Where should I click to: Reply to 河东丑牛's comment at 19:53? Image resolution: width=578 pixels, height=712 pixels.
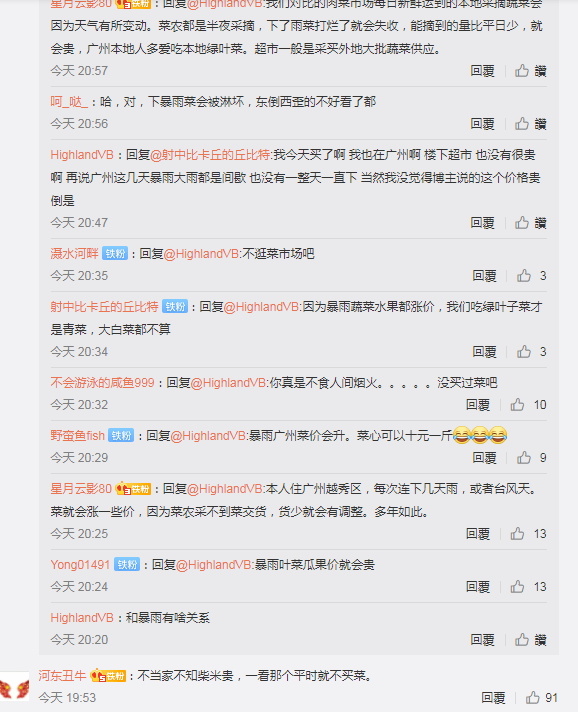(x=493, y=698)
